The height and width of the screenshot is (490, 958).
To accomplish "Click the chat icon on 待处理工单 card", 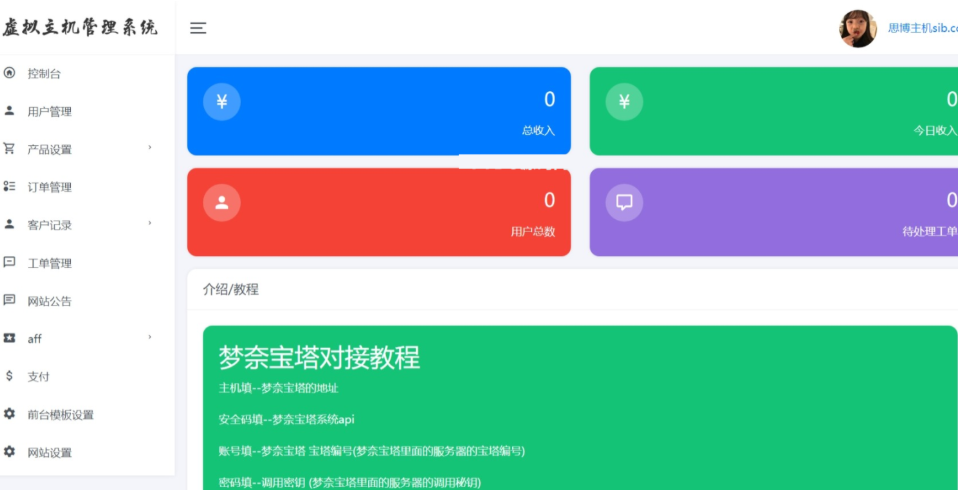I will 624,203.
